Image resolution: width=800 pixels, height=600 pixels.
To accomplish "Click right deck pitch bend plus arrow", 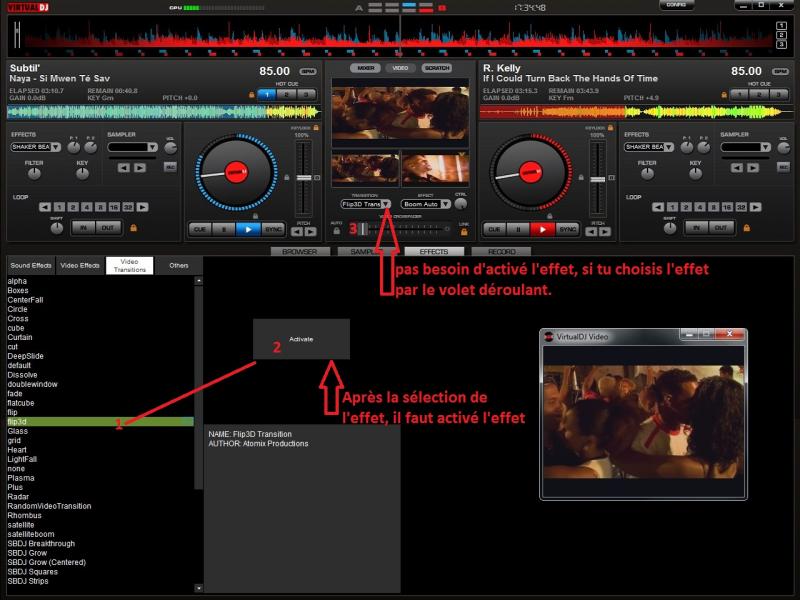I will (x=605, y=232).
